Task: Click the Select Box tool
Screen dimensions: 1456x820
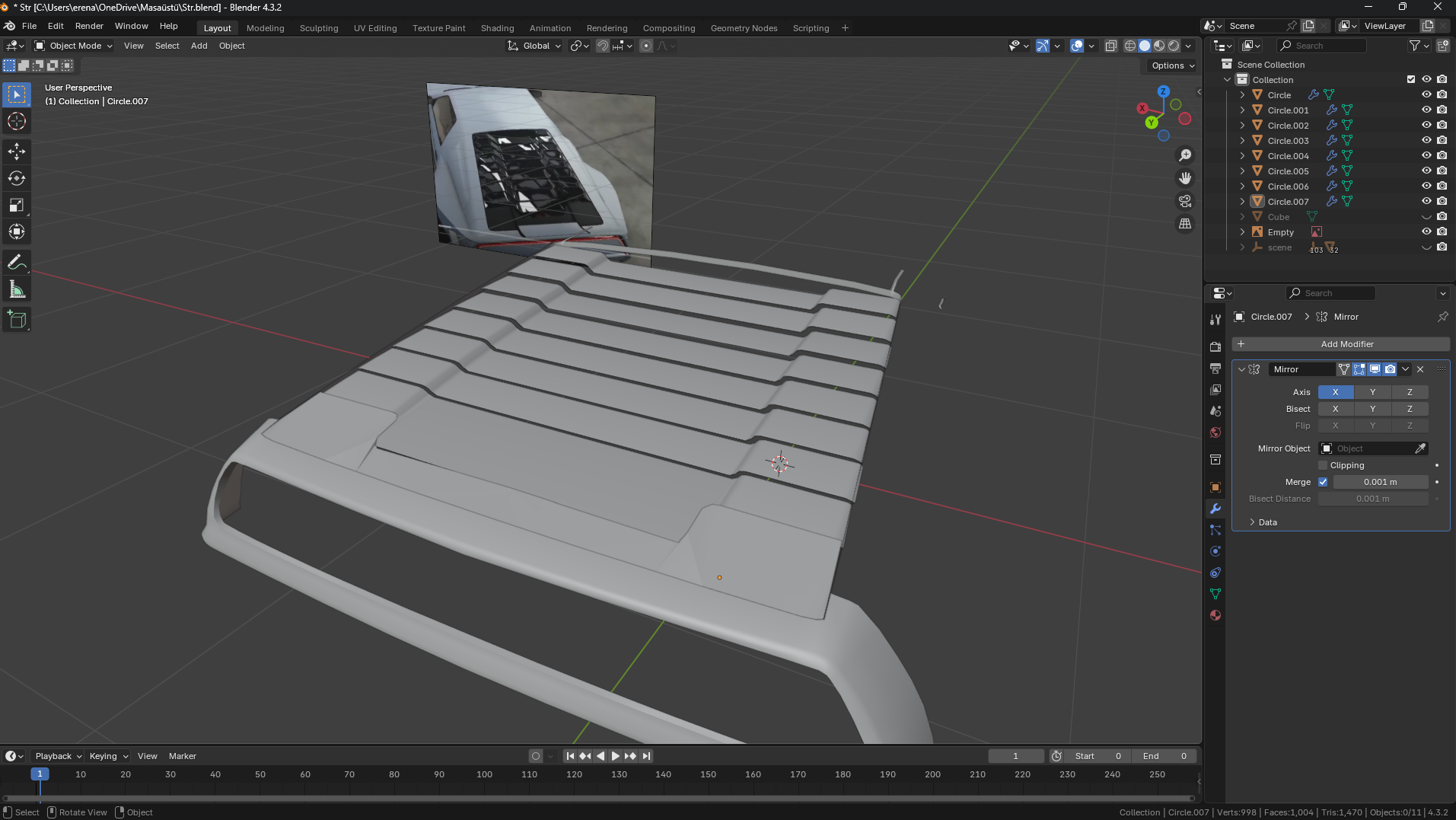Action: coord(17,94)
